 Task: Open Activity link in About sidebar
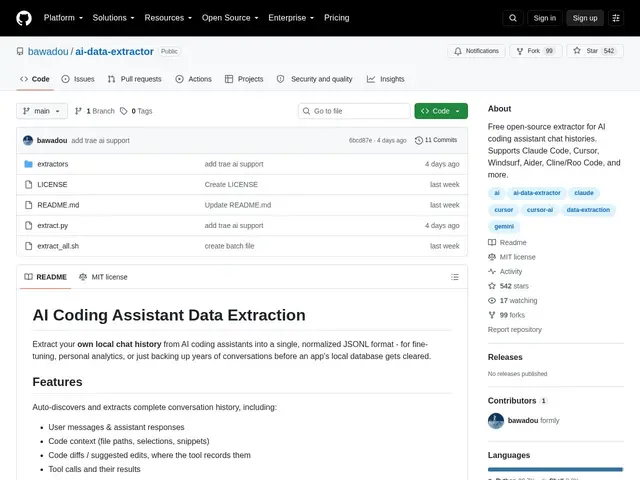[505, 271]
